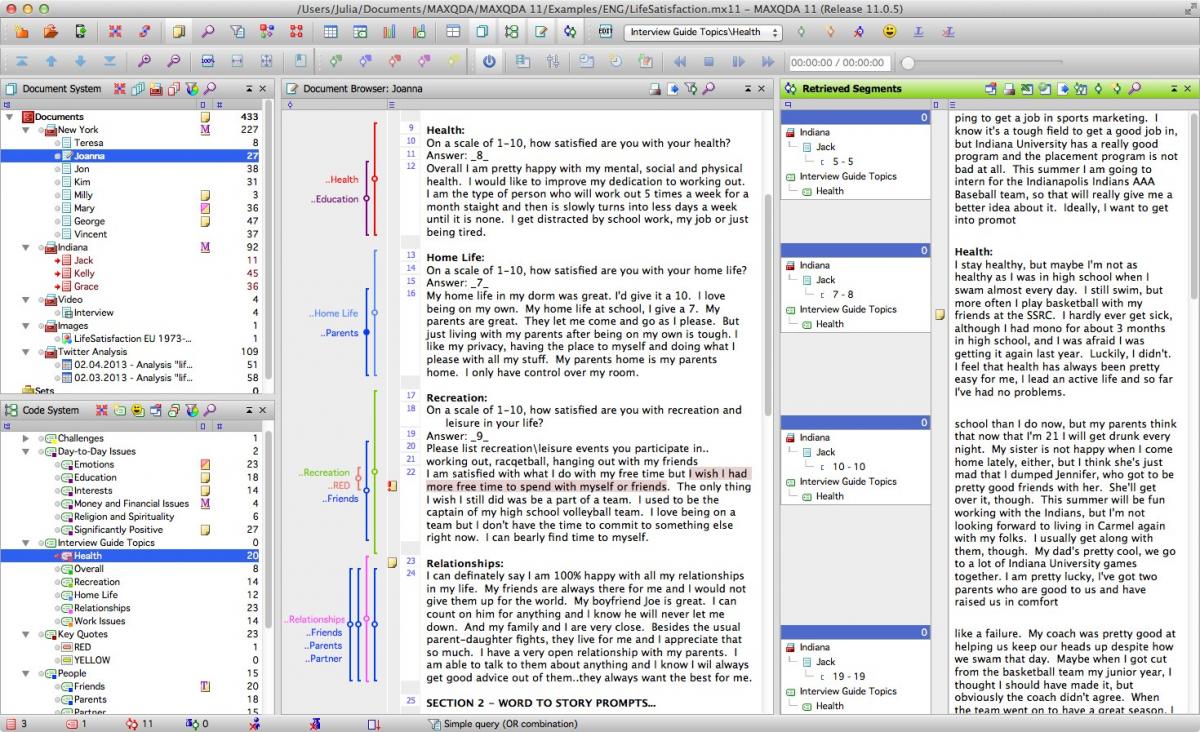
Task: Open the Interview Guide Topics\Health code dropdown
Action: pyautogui.click(x=703, y=32)
